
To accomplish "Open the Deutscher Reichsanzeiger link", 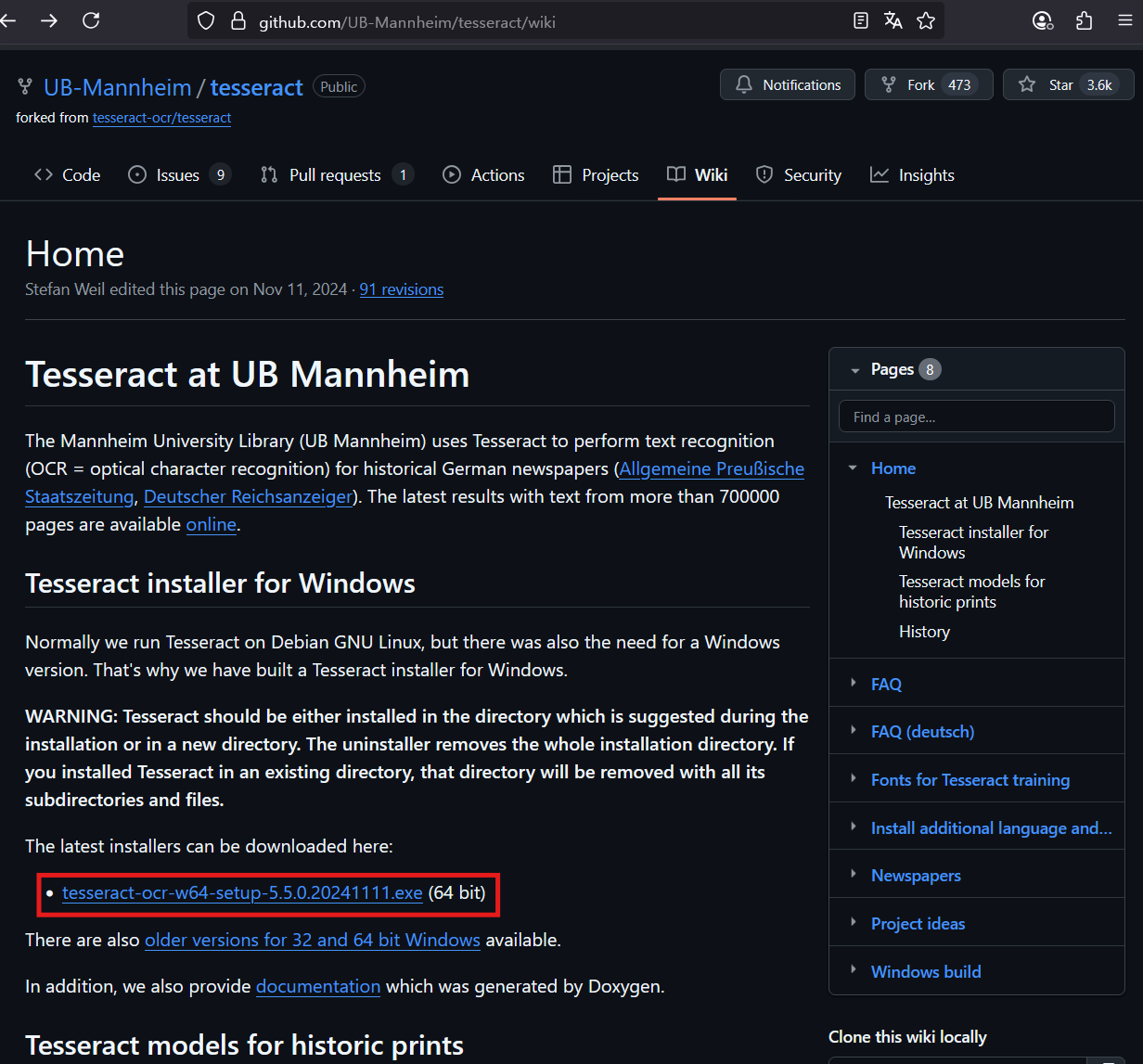I will pos(249,496).
